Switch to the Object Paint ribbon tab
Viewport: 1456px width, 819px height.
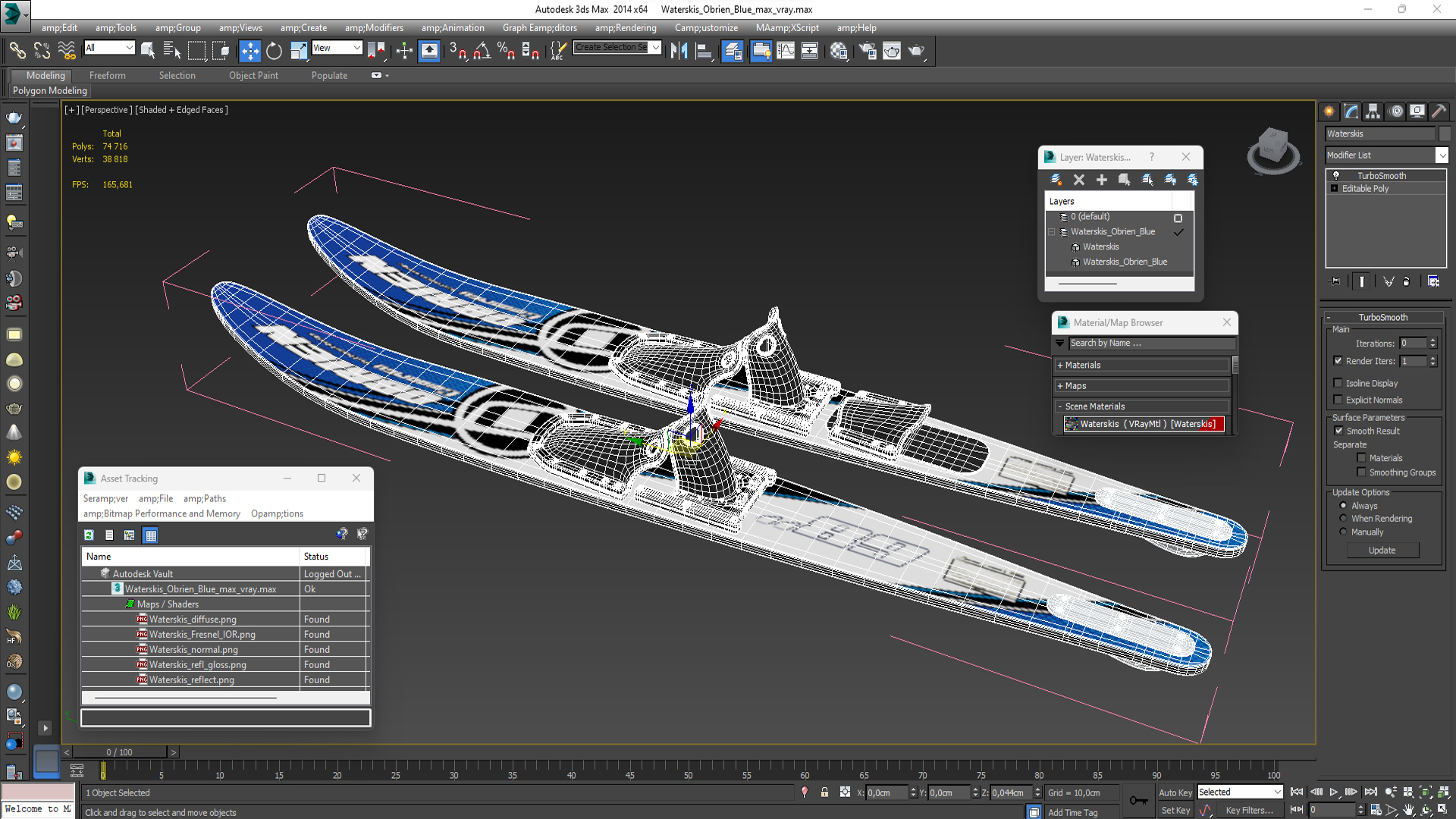253,76
